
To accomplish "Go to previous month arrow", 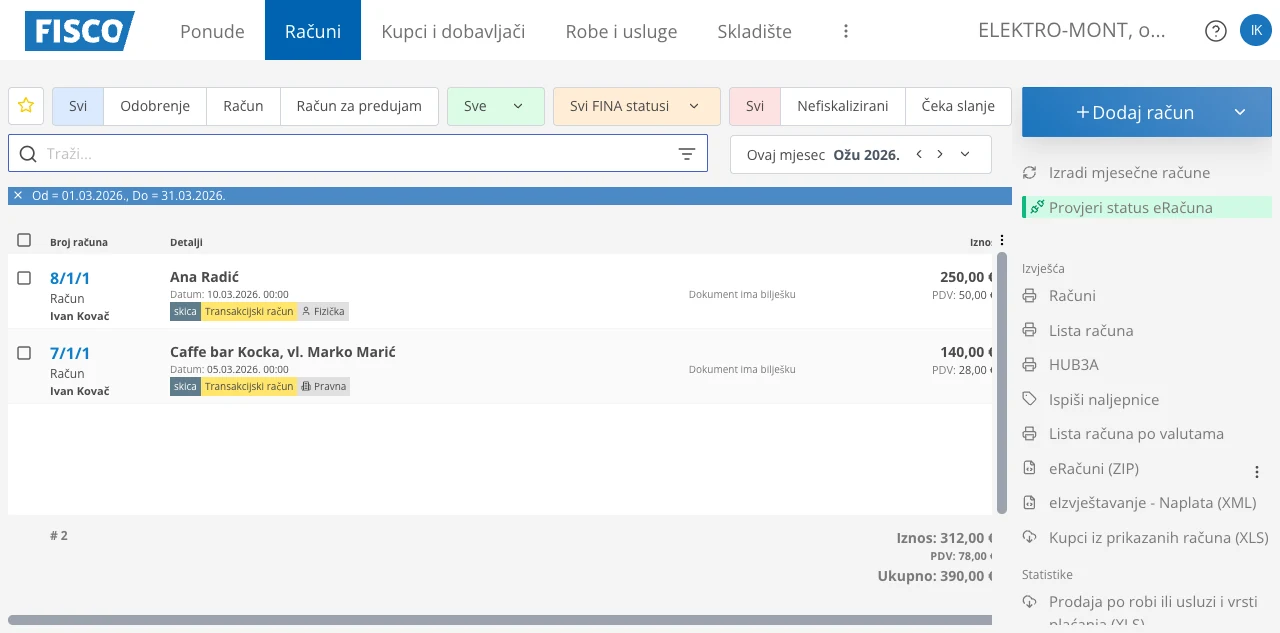I will (x=919, y=154).
